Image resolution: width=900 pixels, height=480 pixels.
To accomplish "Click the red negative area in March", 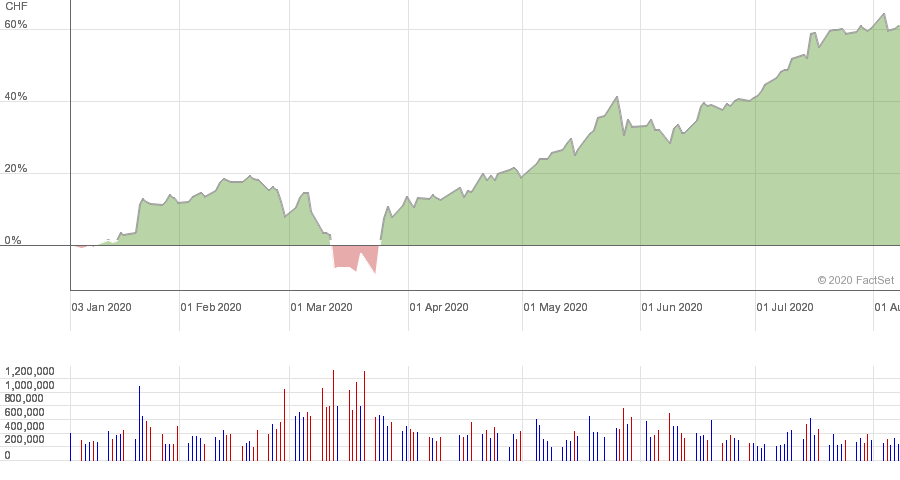I will tap(345, 256).
